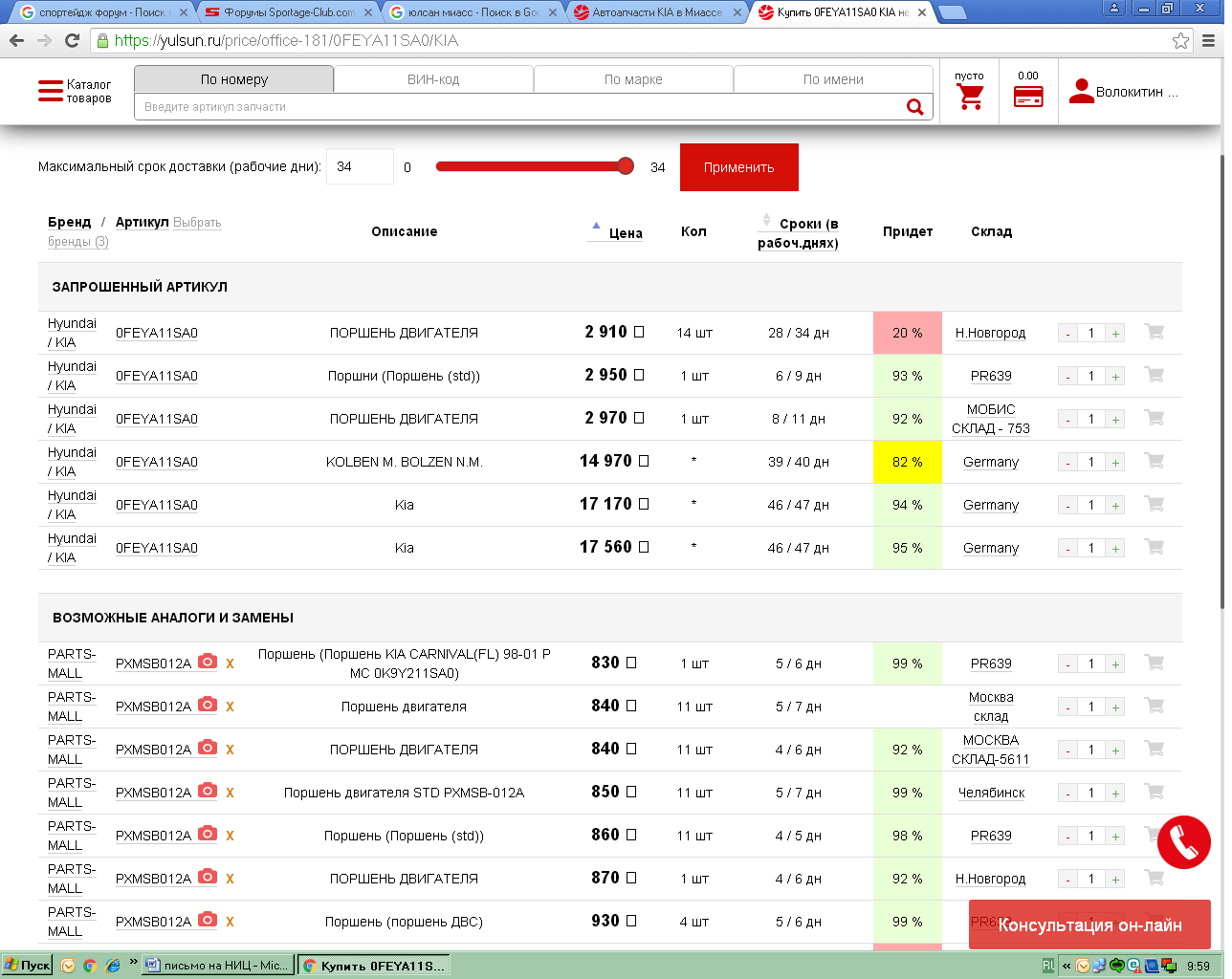This screenshot has height=979, width=1232.
Task: Open the balance card icon showing 0.00
Action: [1028, 97]
